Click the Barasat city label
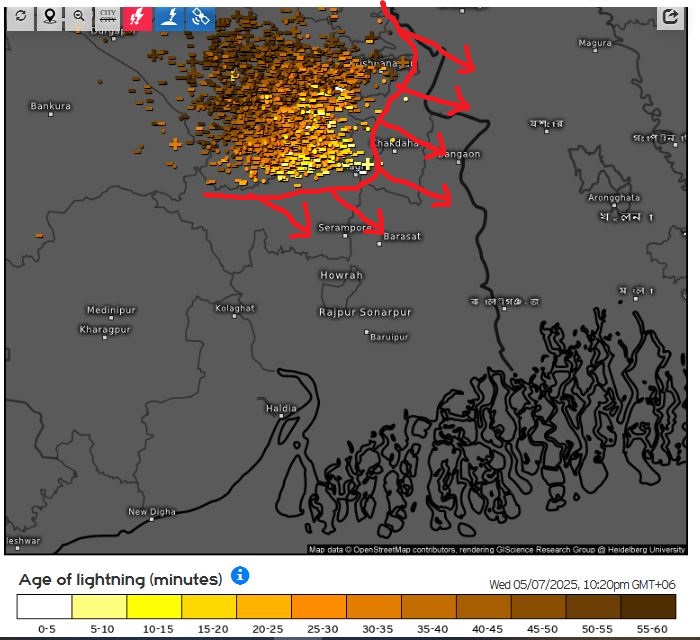The image size is (700, 640). pos(401,236)
